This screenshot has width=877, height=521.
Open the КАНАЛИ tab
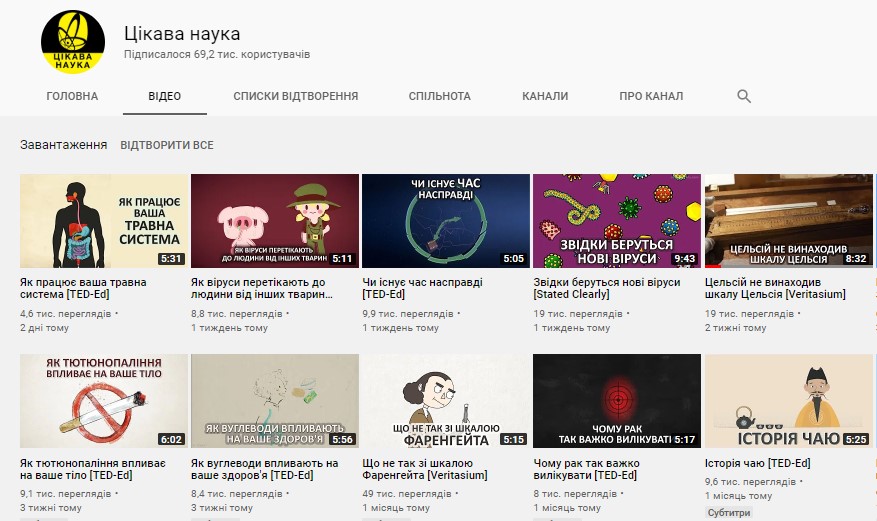tap(544, 96)
